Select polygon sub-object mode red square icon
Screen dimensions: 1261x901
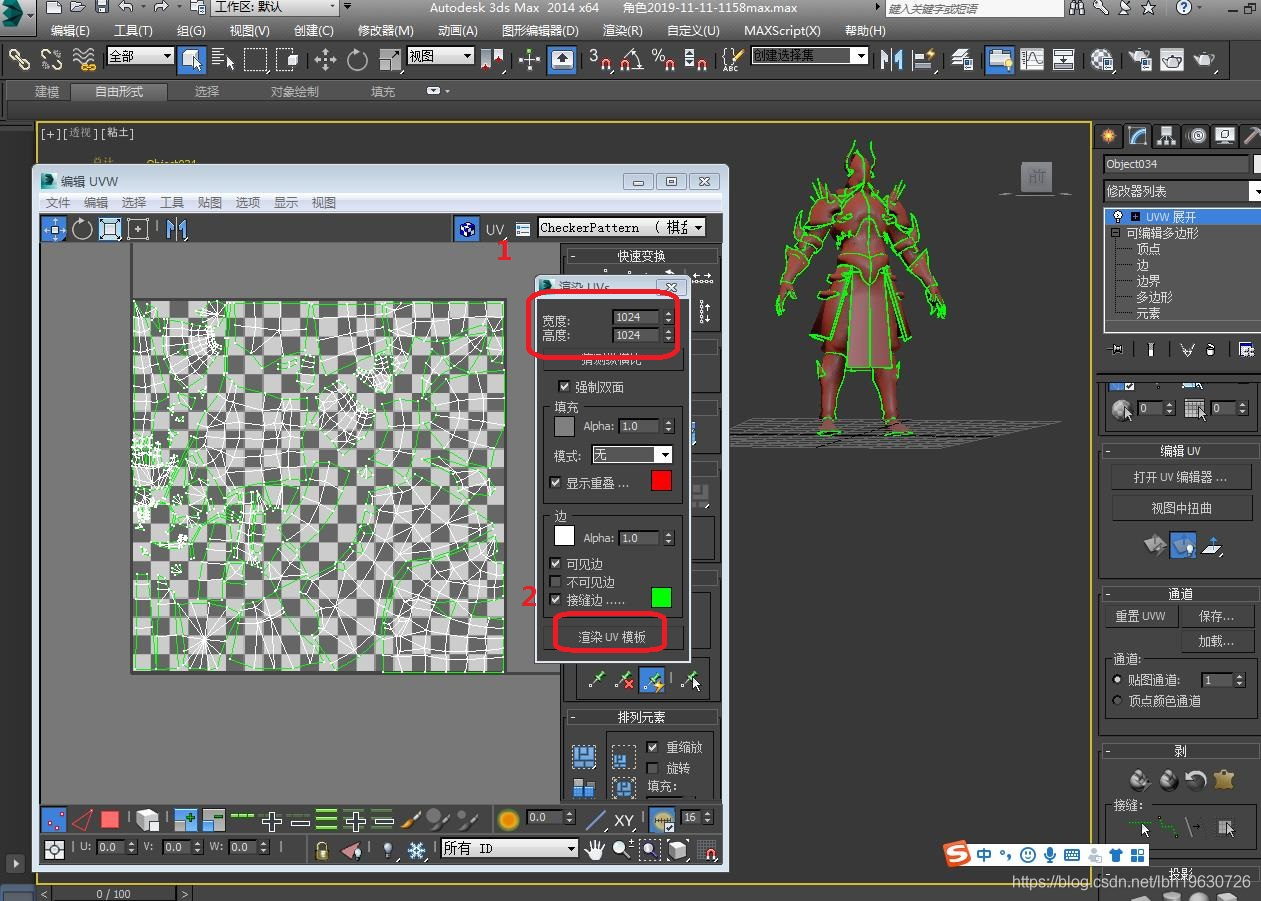[110, 820]
